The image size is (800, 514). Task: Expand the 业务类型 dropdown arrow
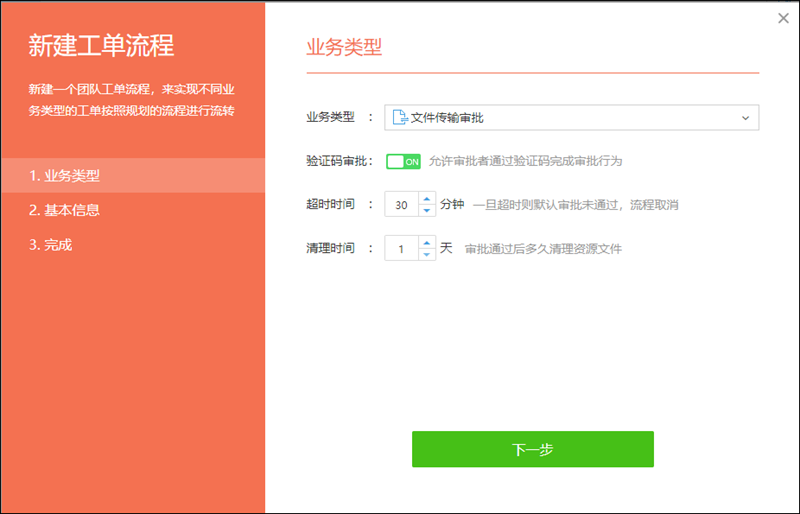tap(745, 118)
